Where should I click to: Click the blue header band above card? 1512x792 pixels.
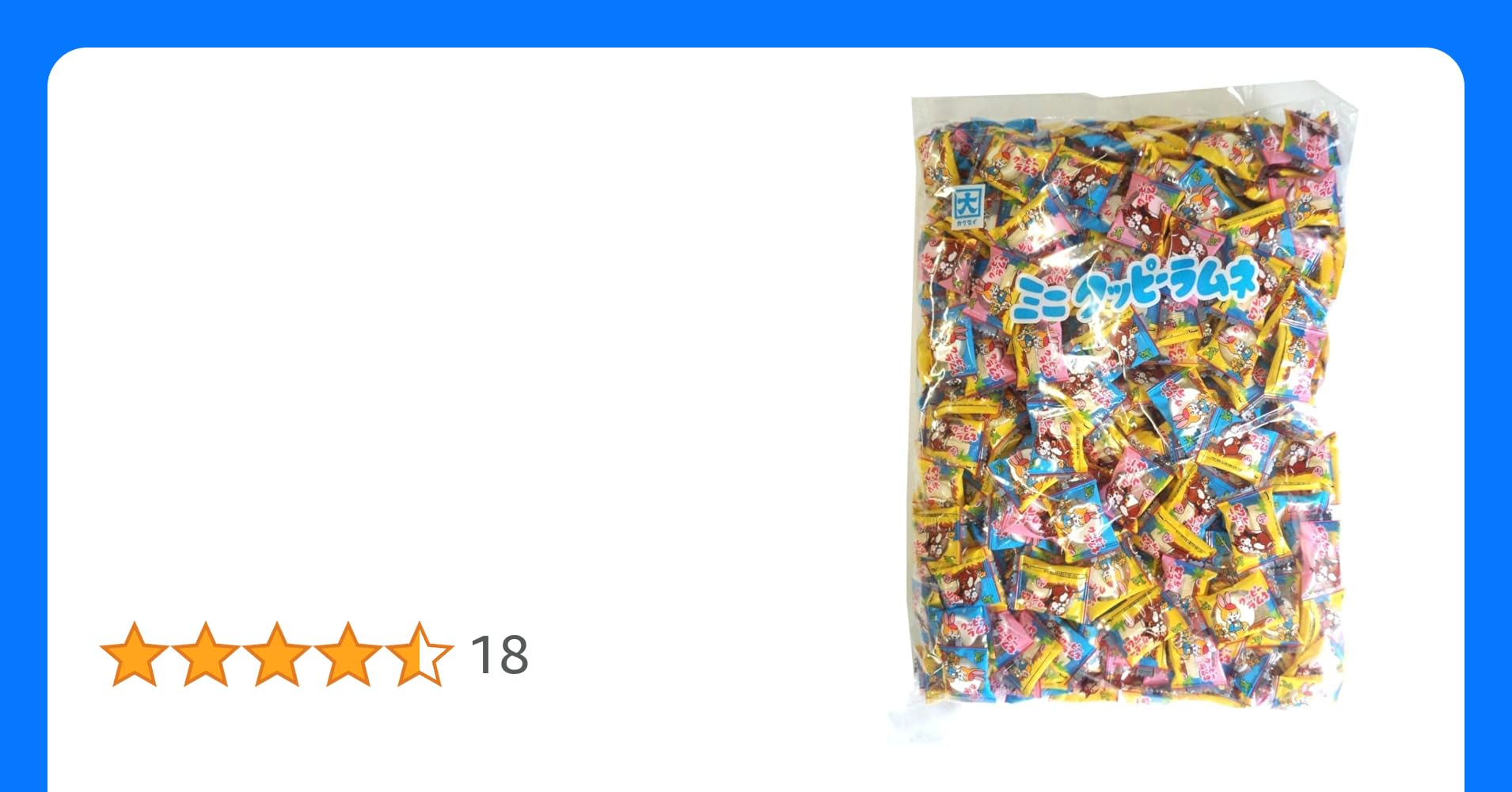pos(756,22)
